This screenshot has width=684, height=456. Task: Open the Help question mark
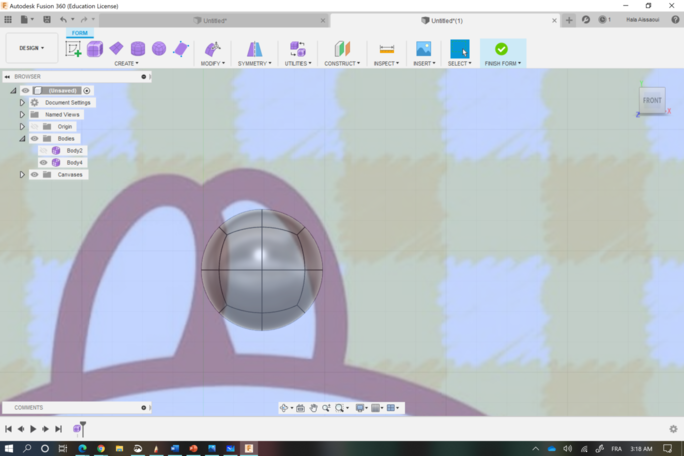pyautogui.click(x=675, y=20)
